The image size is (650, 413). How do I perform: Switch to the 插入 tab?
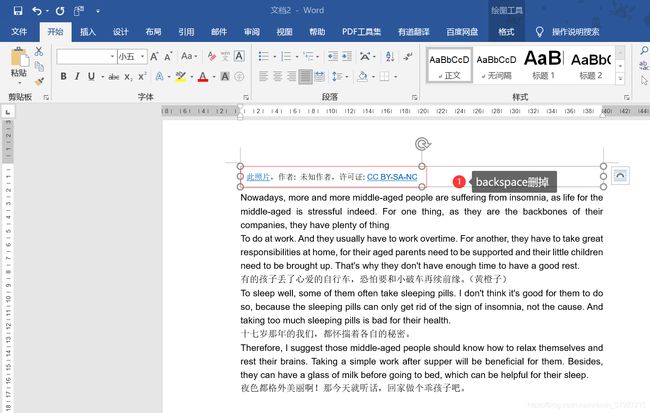[88, 32]
